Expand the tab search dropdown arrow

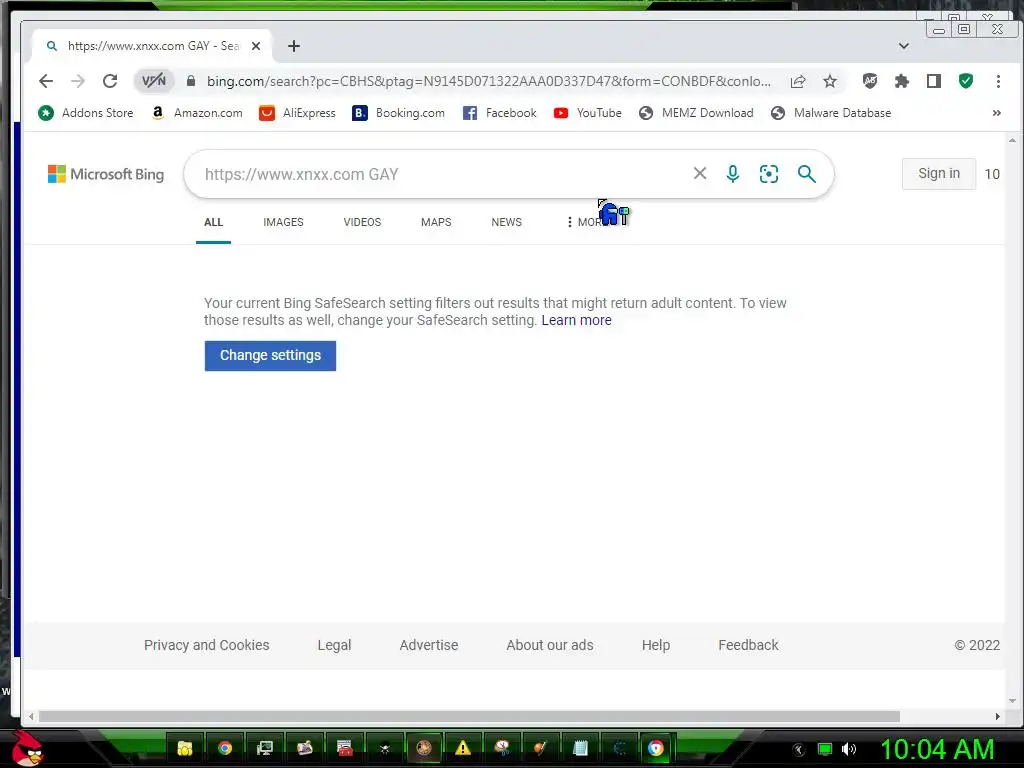tap(904, 46)
